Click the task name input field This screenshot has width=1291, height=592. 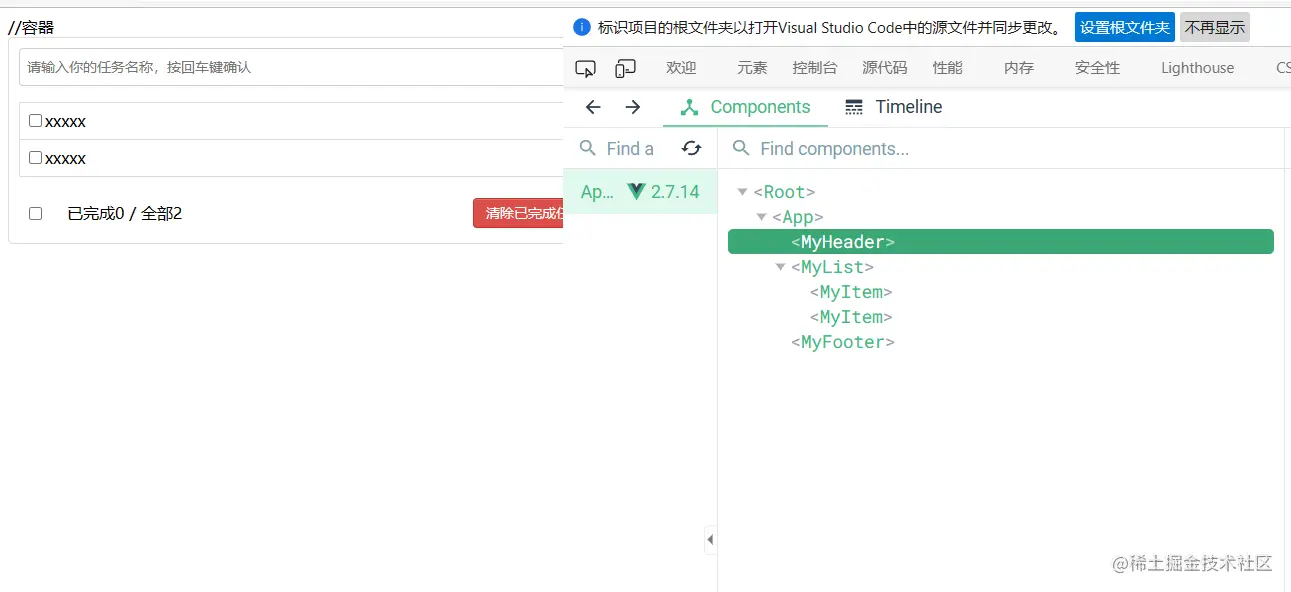(x=291, y=67)
